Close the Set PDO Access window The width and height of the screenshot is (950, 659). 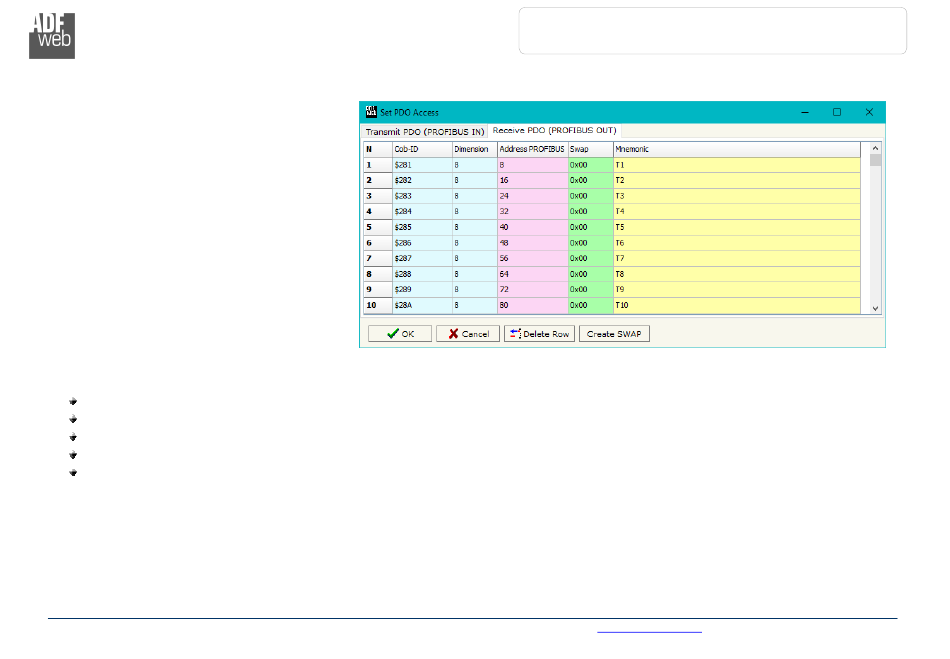pos(869,112)
